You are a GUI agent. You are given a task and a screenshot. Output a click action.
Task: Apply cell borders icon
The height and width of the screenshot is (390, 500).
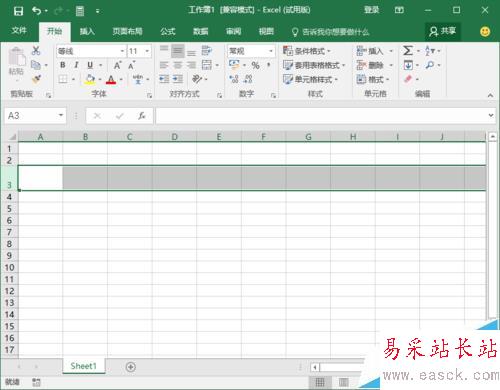(63, 79)
